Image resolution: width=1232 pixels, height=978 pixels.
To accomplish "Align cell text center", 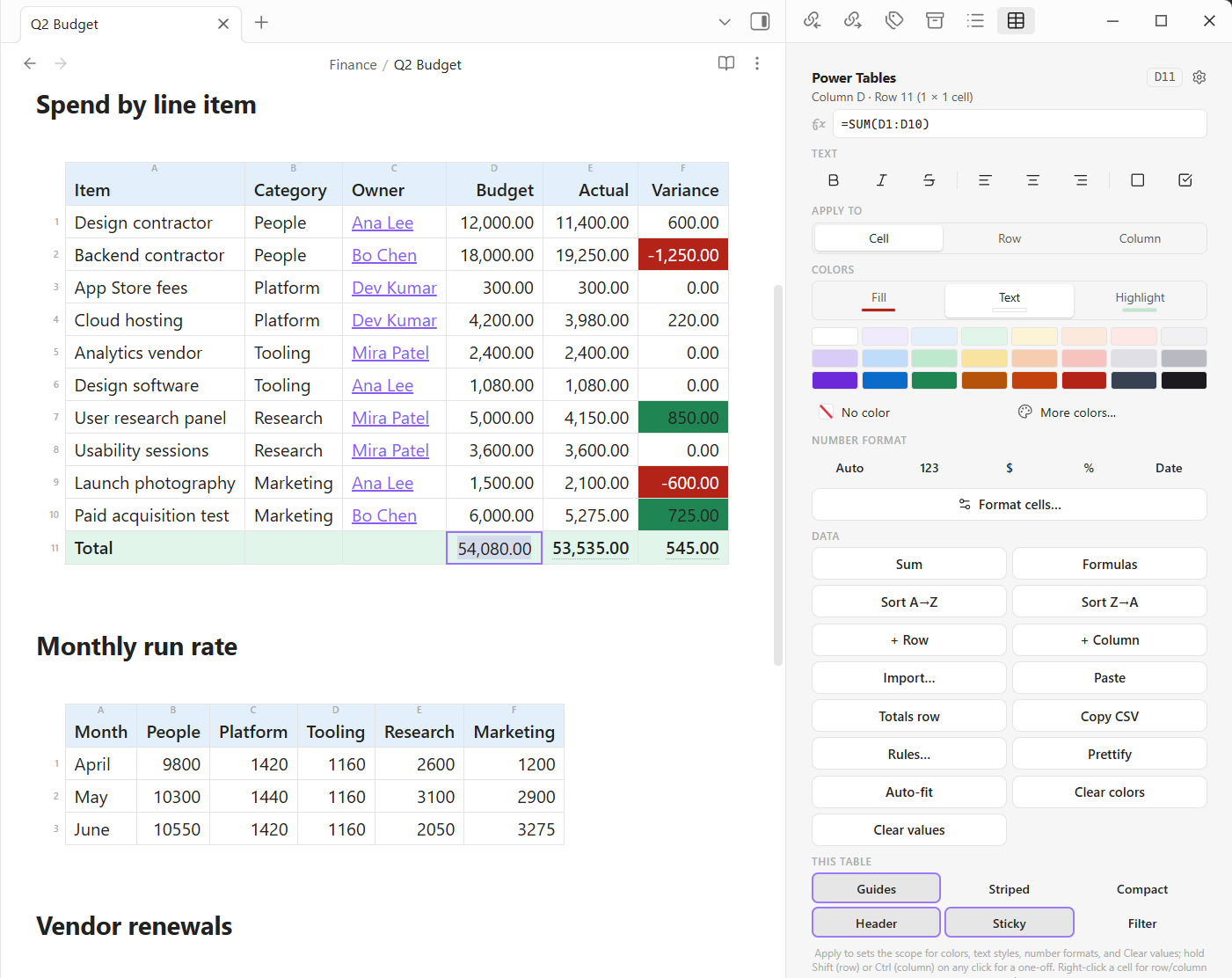I will click(x=1033, y=180).
